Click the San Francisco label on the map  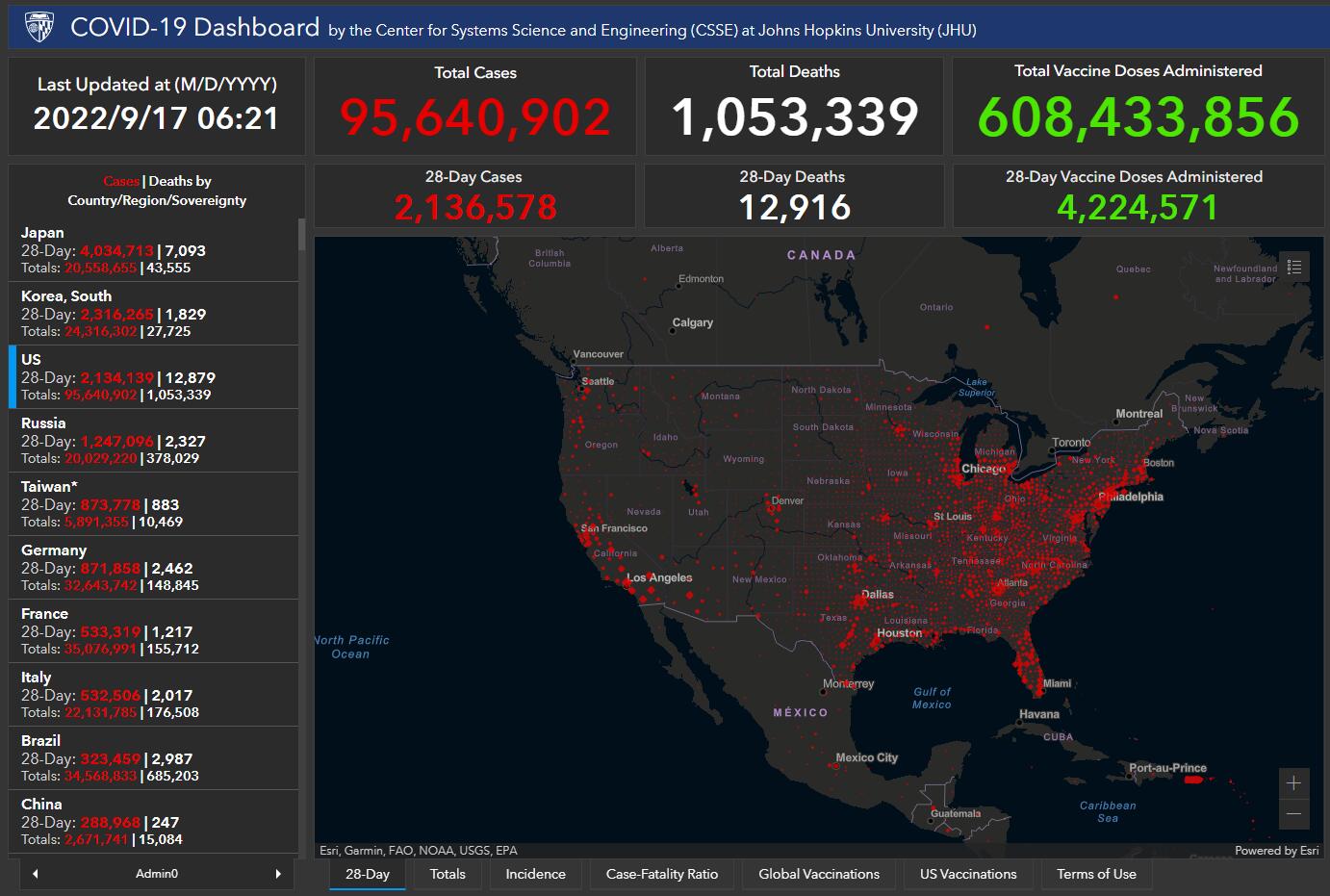click(614, 528)
